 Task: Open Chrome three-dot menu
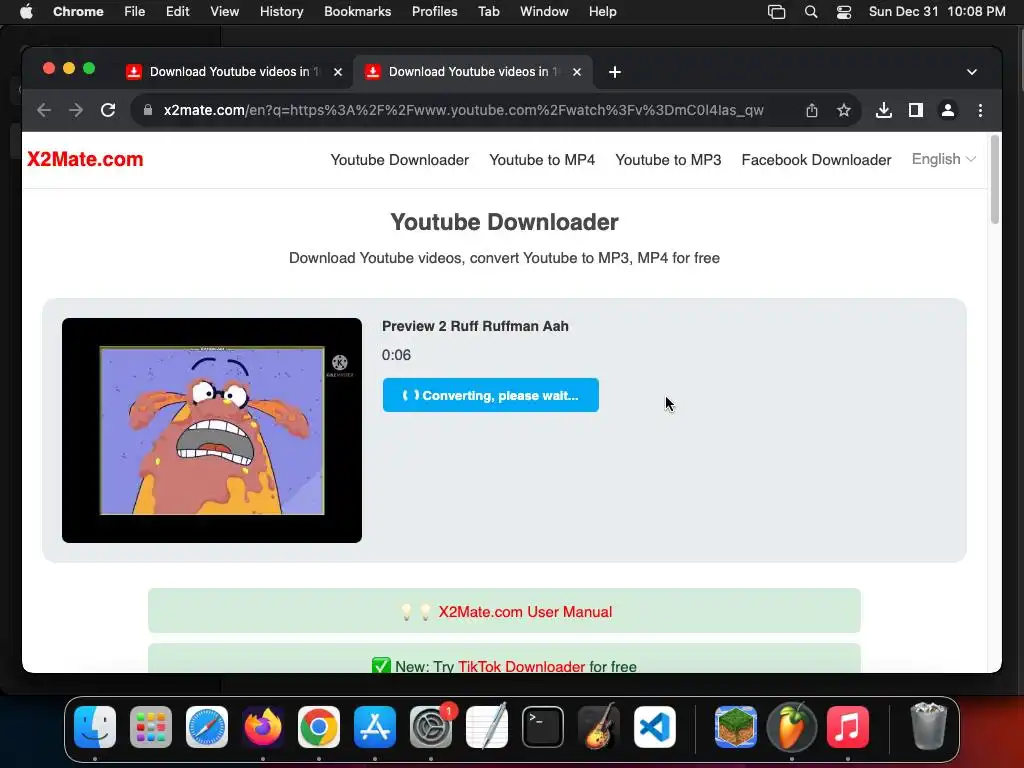tap(980, 110)
